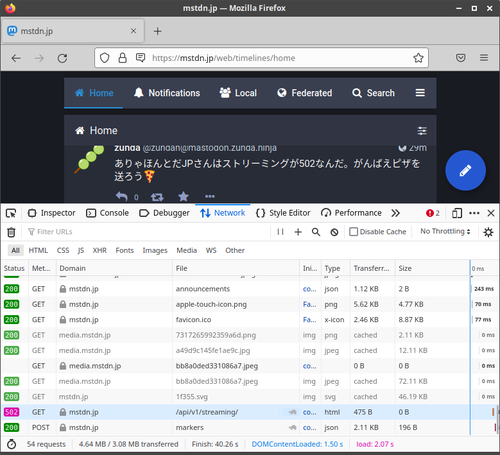
Task: Filter requests by XHR
Action: pyautogui.click(x=100, y=250)
